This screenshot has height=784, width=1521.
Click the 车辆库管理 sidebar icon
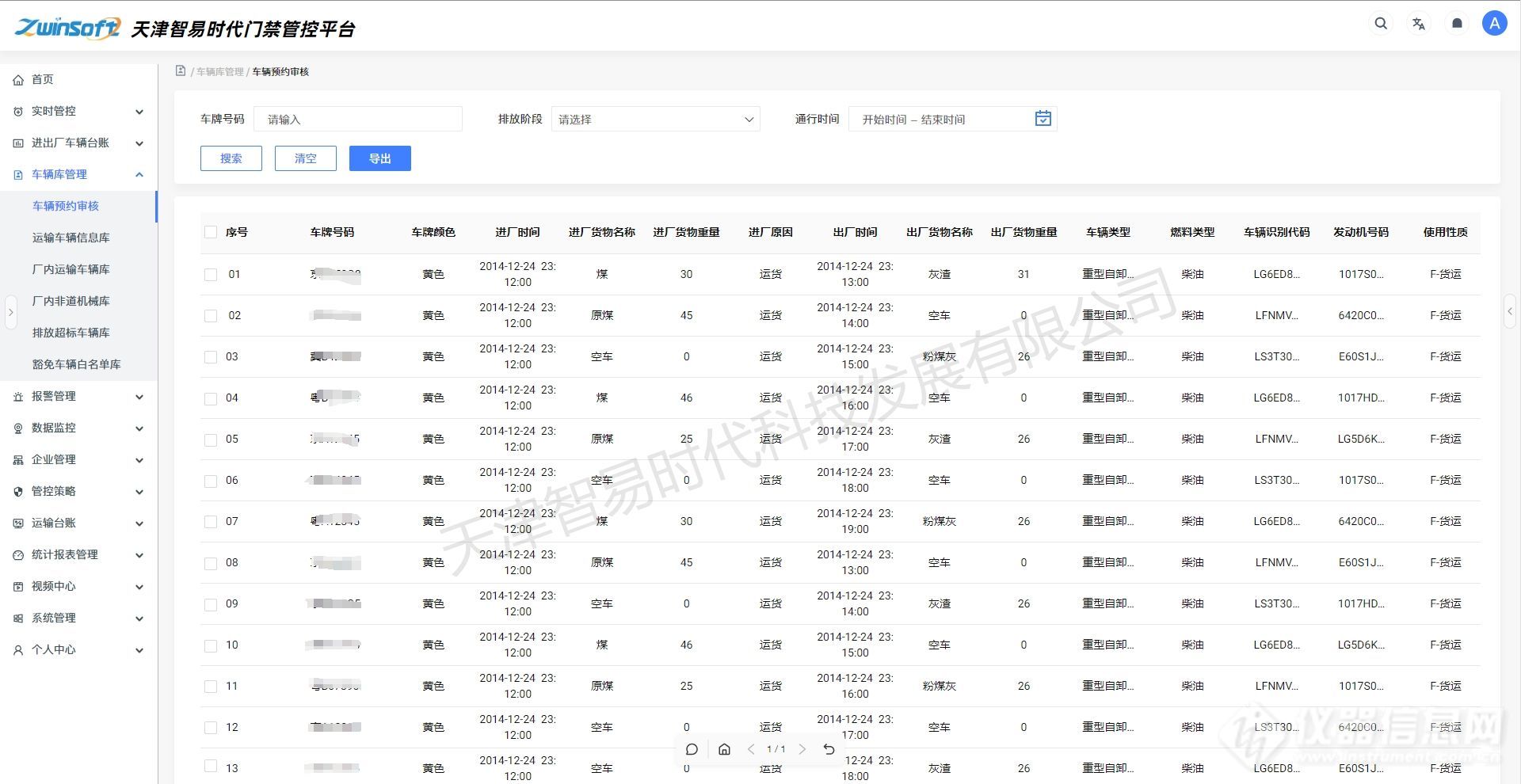[18, 175]
